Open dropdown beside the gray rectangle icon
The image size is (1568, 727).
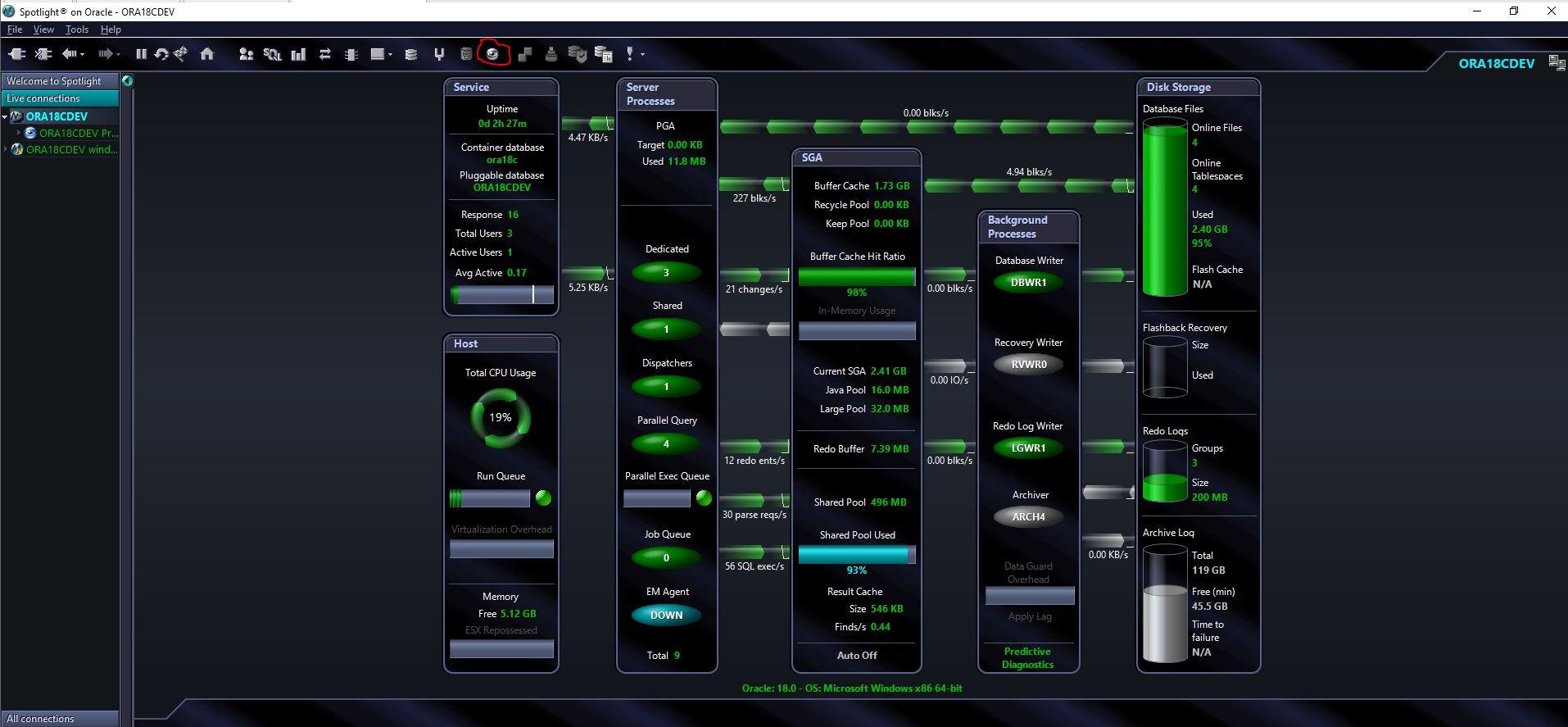pyautogui.click(x=391, y=55)
